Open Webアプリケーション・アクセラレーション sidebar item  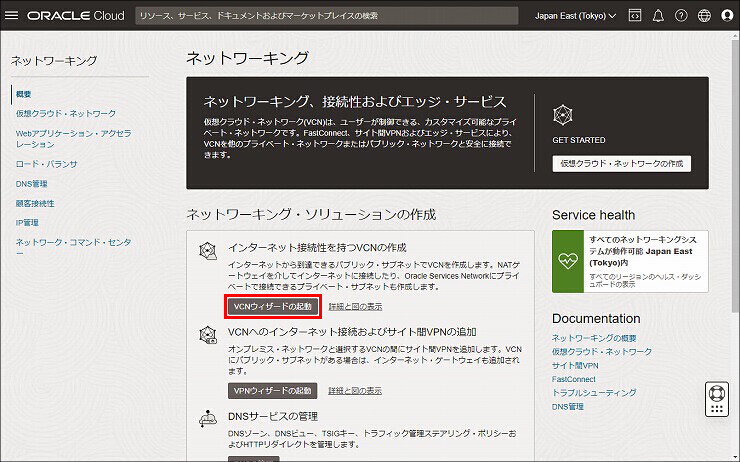[74, 139]
